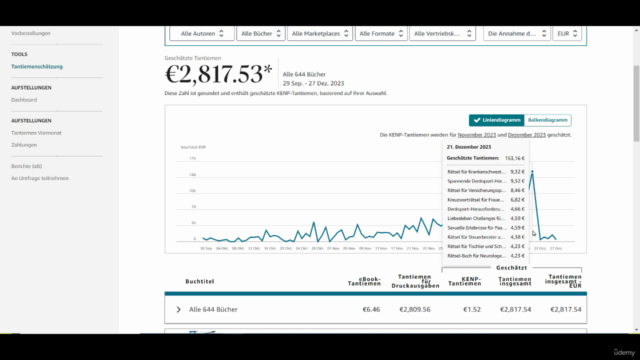640x360 pixels.
Task: Click the Rätsel für Tischler und Sch... entry
Action: click(486, 247)
